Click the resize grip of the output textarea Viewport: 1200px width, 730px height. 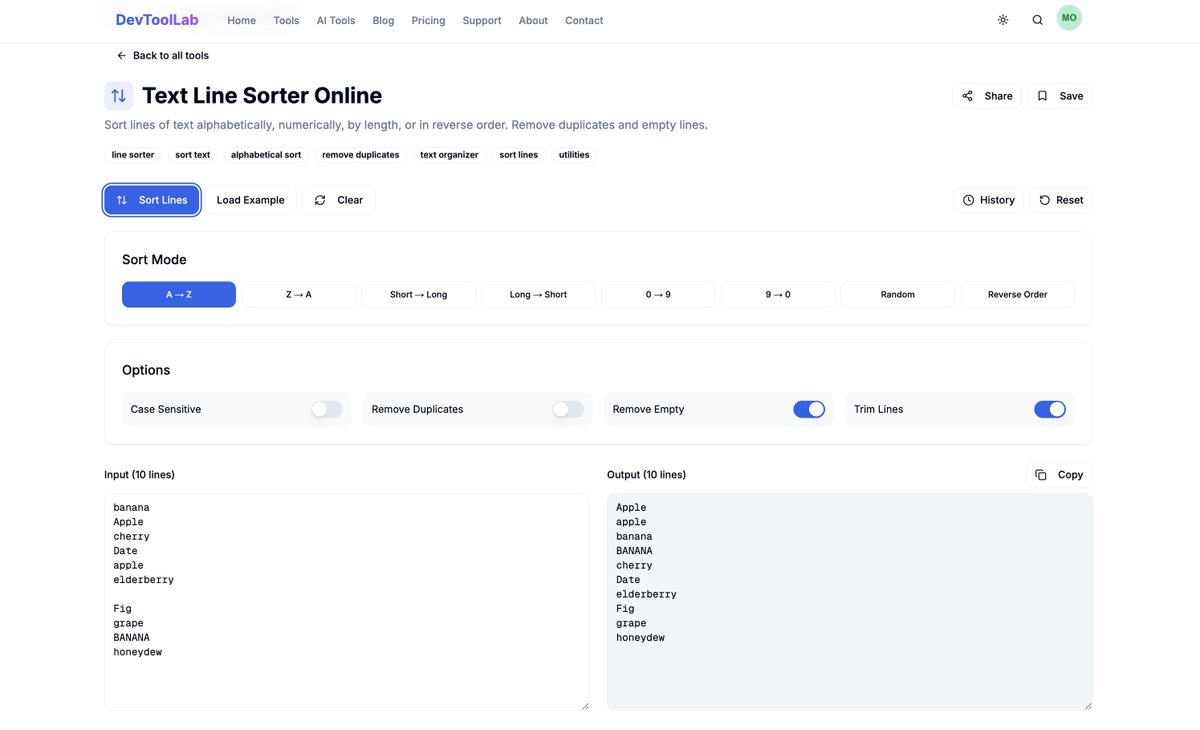pos(1088,705)
